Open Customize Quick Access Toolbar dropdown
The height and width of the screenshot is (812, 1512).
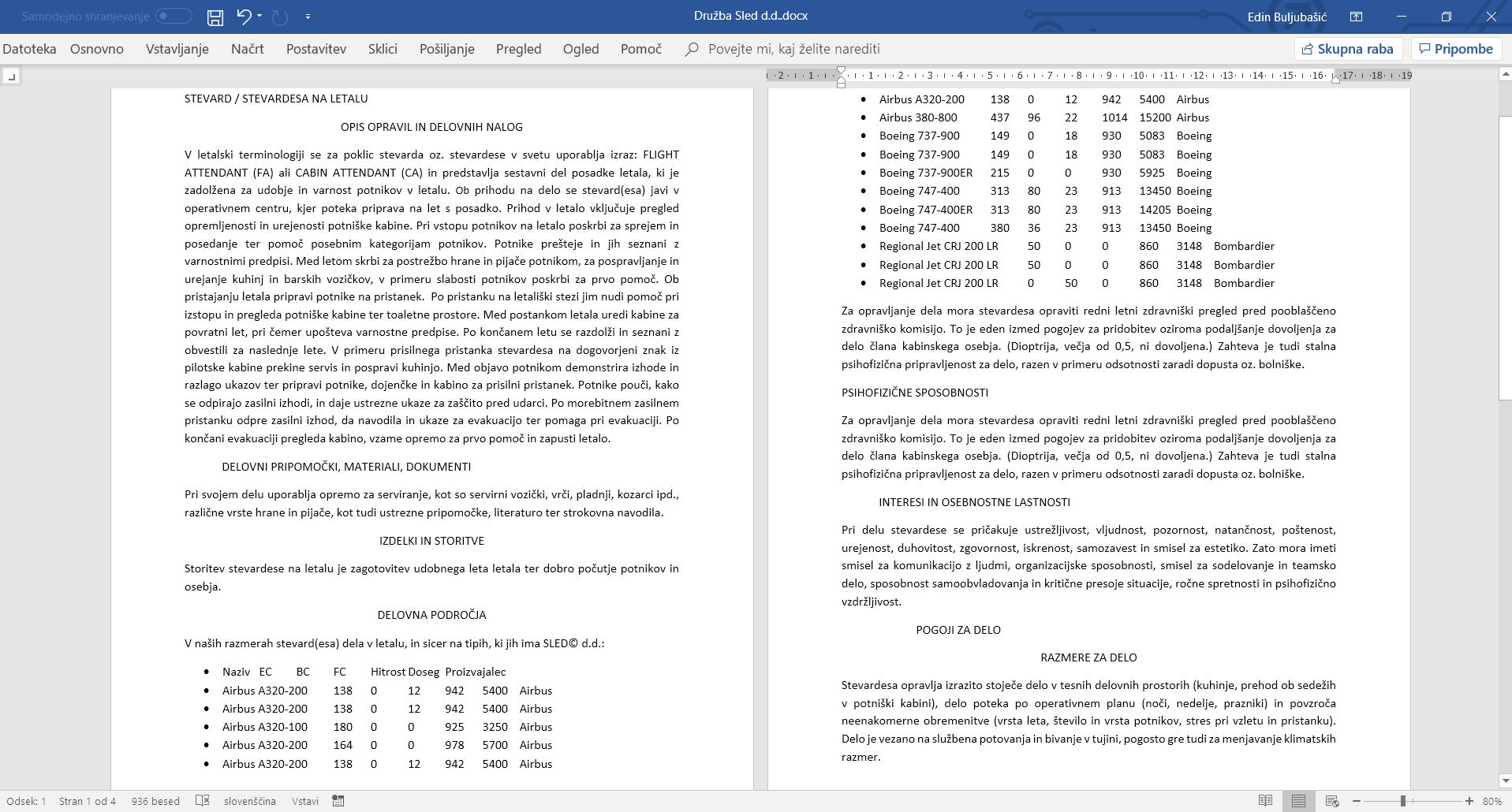pos(308,17)
